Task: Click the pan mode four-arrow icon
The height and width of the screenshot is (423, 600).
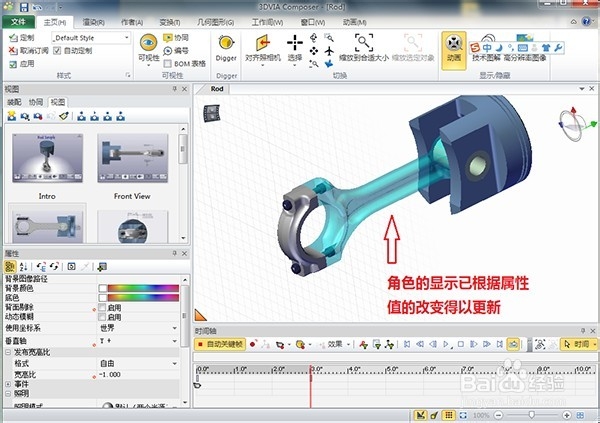Action: tap(314, 51)
